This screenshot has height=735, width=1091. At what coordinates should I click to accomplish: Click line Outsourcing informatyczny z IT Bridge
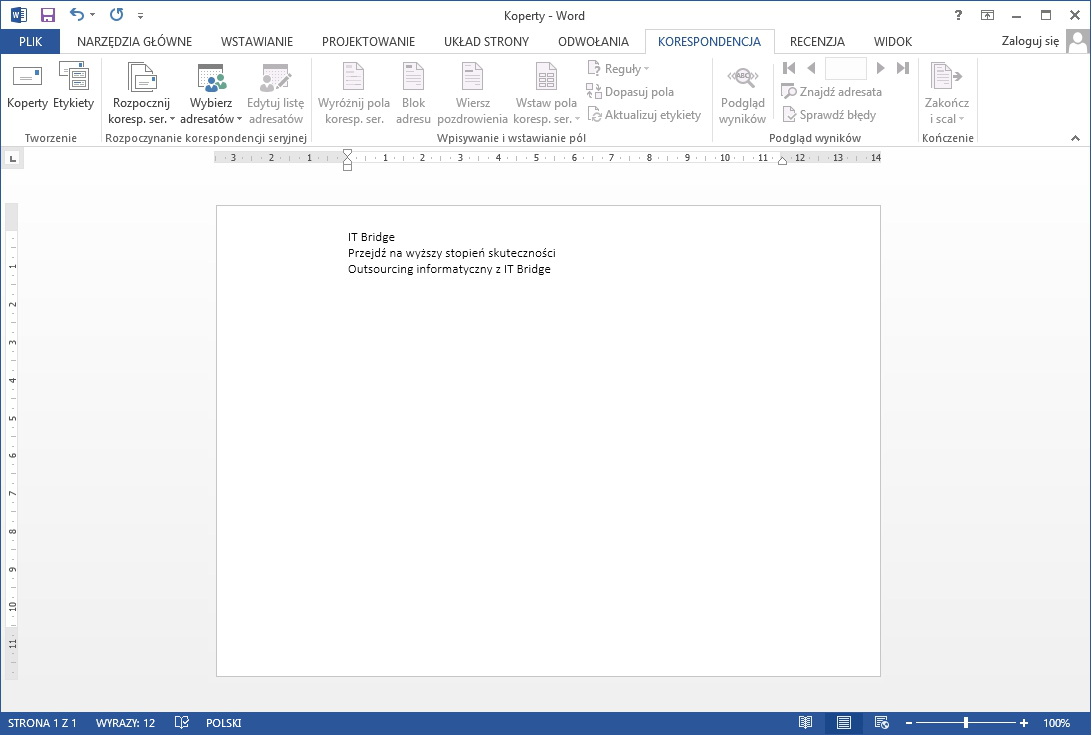click(x=449, y=269)
